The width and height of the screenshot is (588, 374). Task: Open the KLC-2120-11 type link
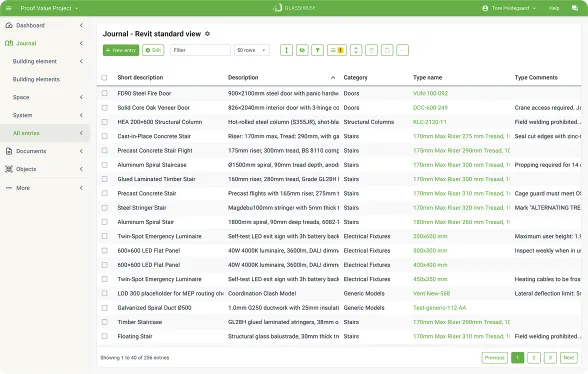430,122
